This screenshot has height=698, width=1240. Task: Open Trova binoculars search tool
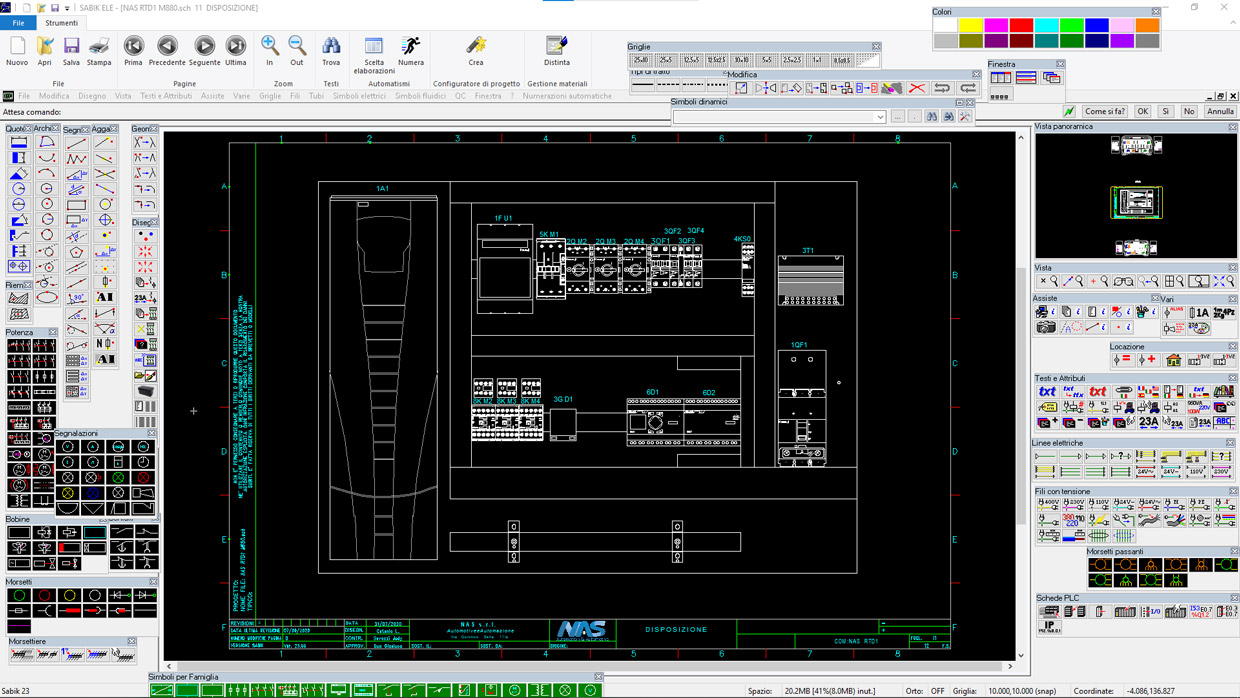331,47
